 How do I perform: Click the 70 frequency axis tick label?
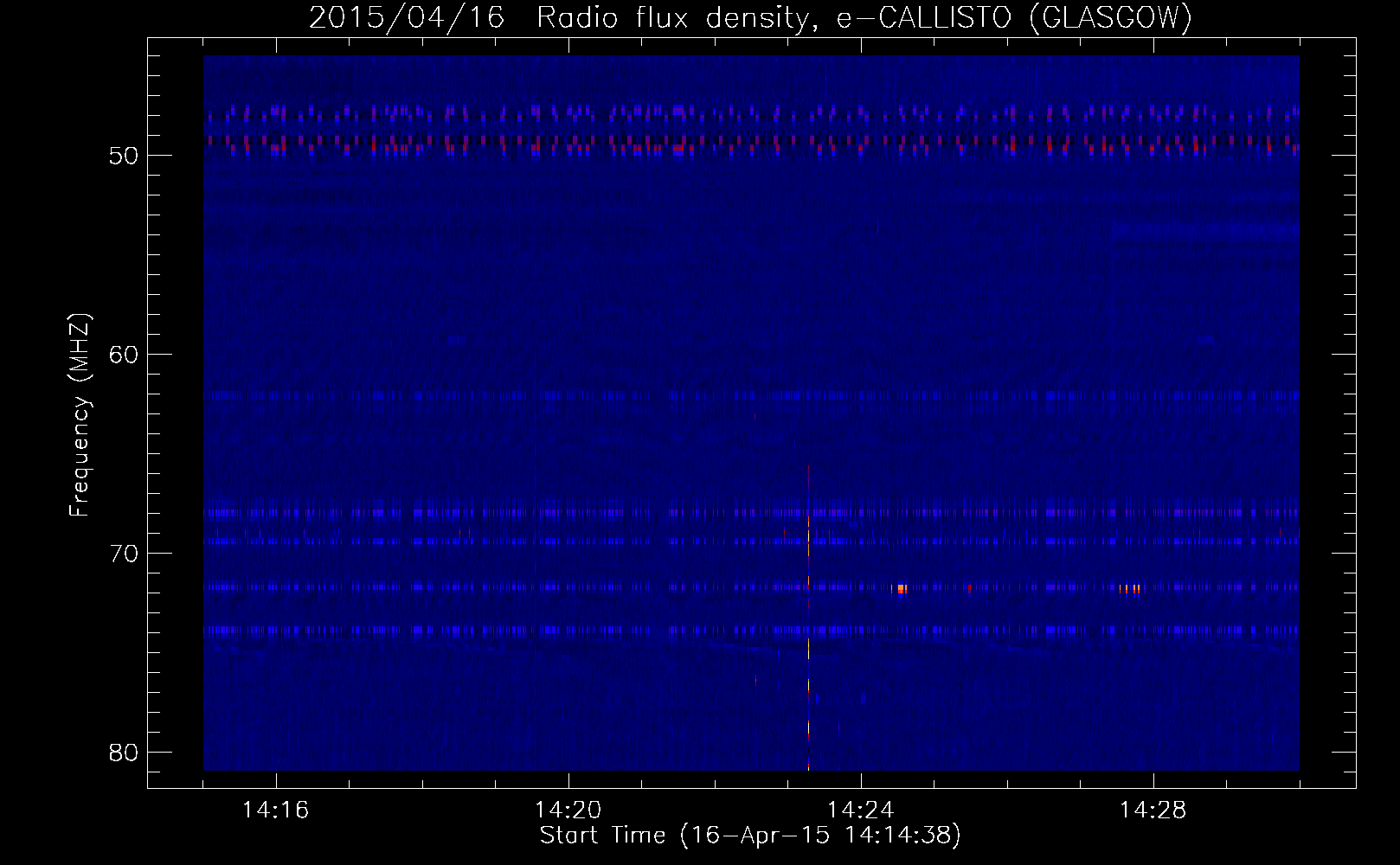pyautogui.click(x=124, y=554)
